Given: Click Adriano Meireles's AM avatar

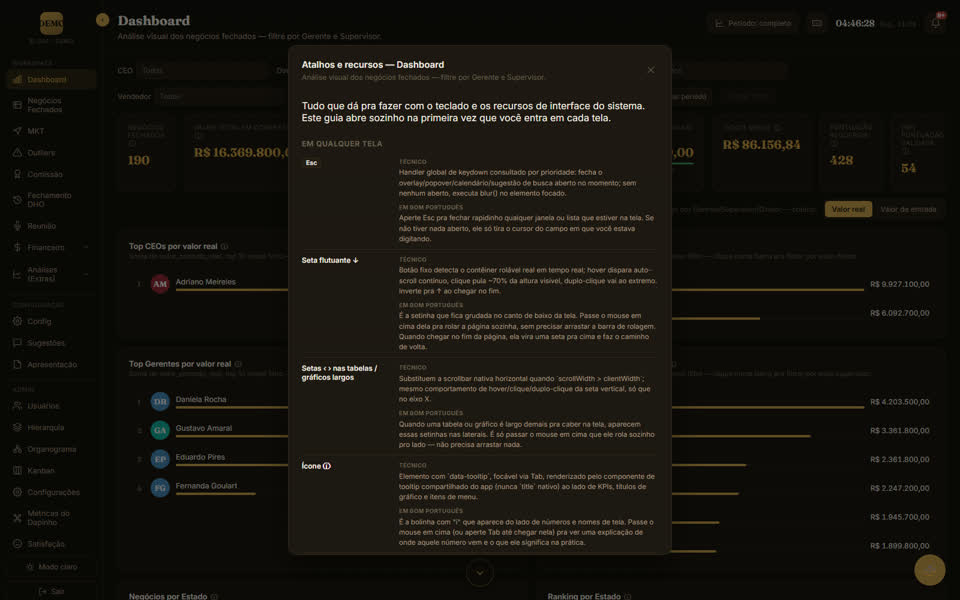Looking at the screenshot, I should coord(160,283).
